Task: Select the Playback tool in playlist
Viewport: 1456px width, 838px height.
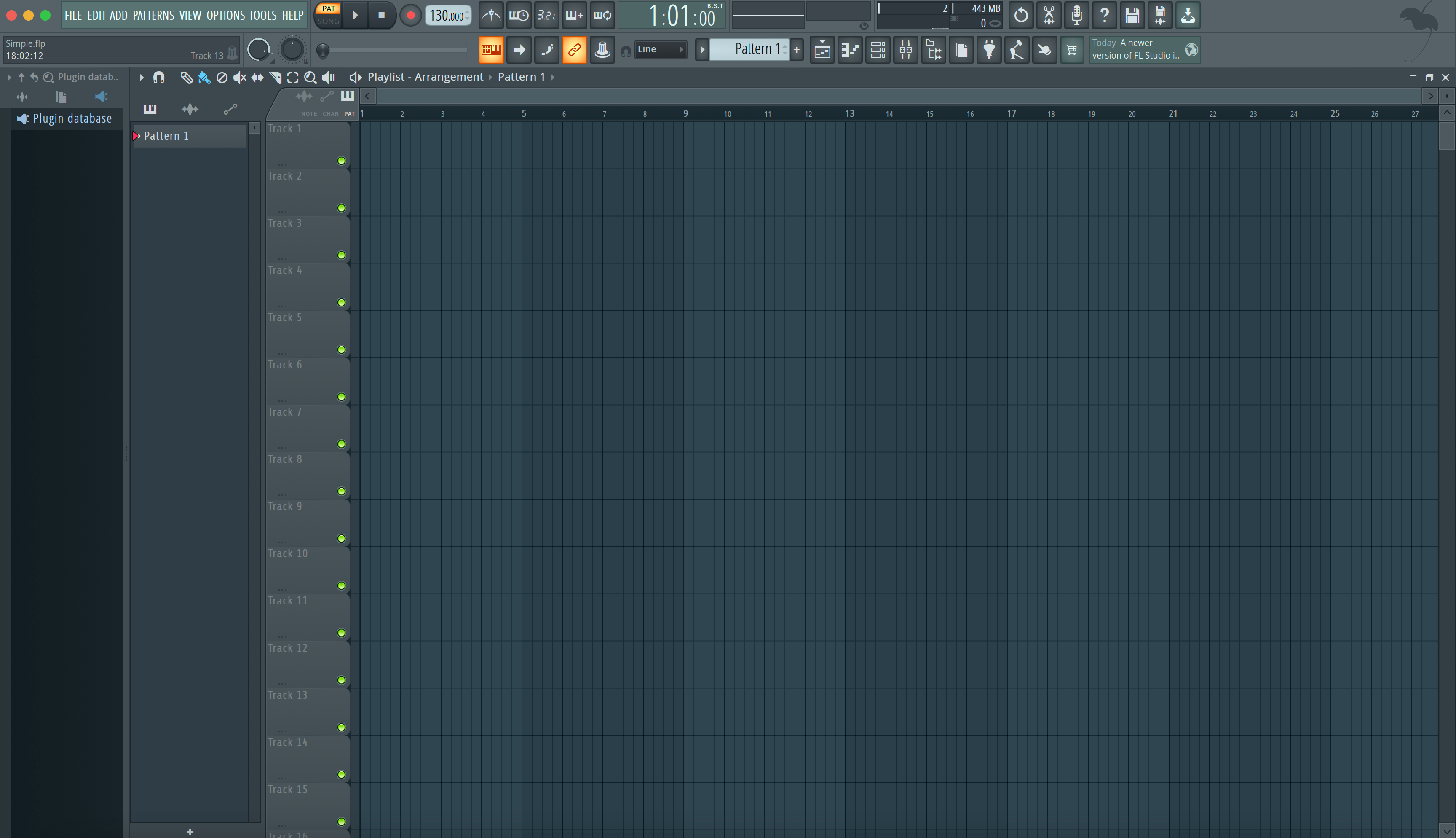Action: [x=328, y=77]
